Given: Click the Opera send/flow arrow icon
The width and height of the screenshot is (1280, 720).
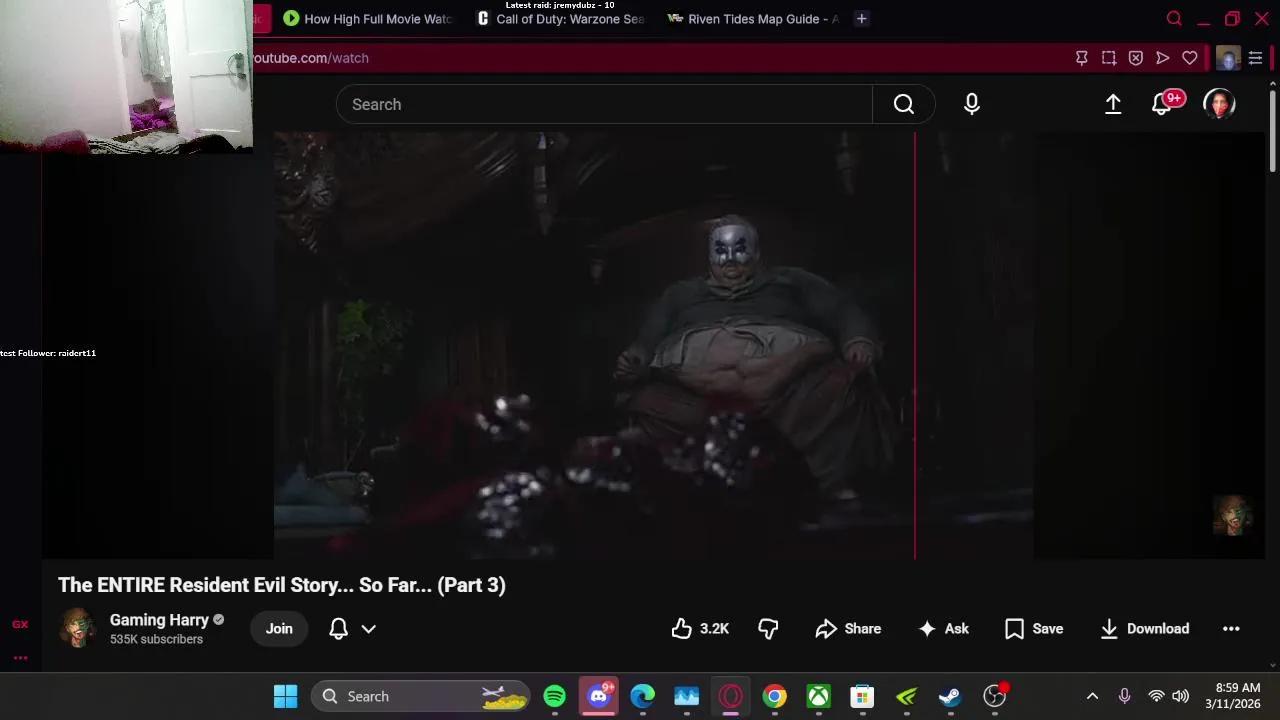Looking at the screenshot, I should [x=1163, y=58].
